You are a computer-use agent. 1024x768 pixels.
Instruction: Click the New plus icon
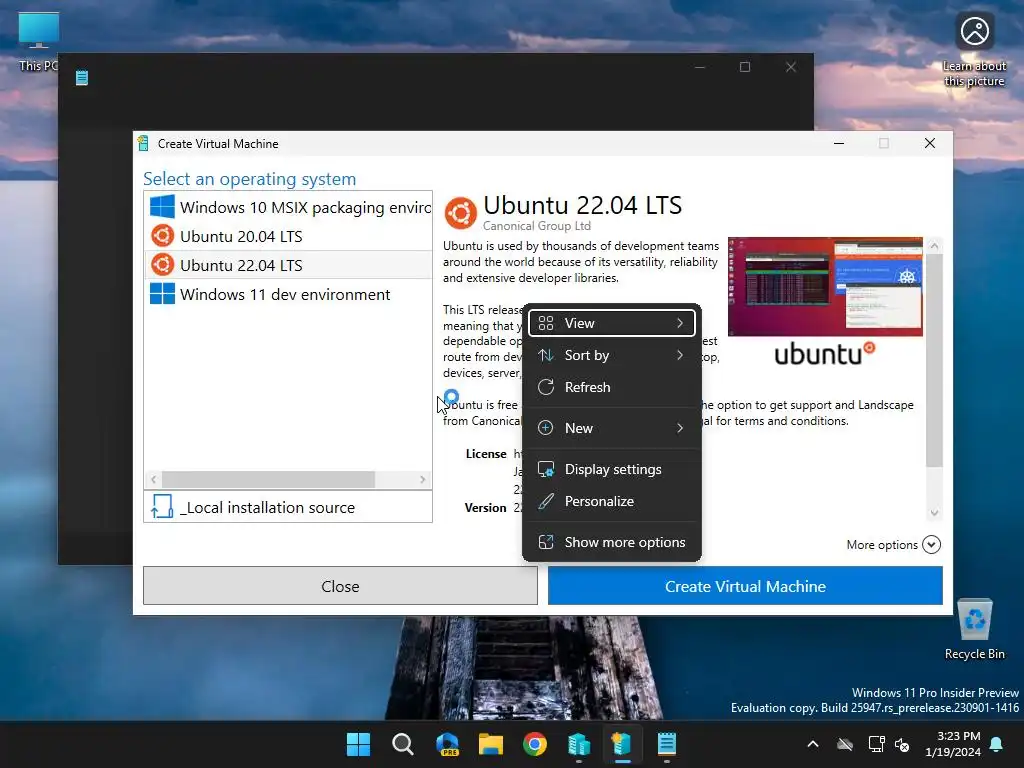[x=546, y=428]
